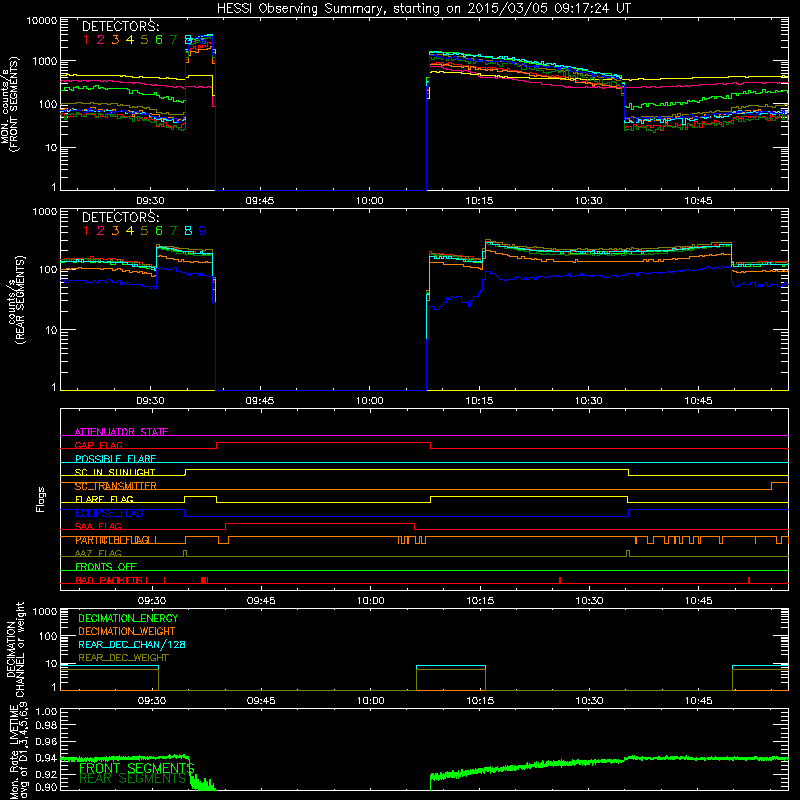
Task: Click the 10:30 tick under decimation panel
Action: (x=589, y=701)
